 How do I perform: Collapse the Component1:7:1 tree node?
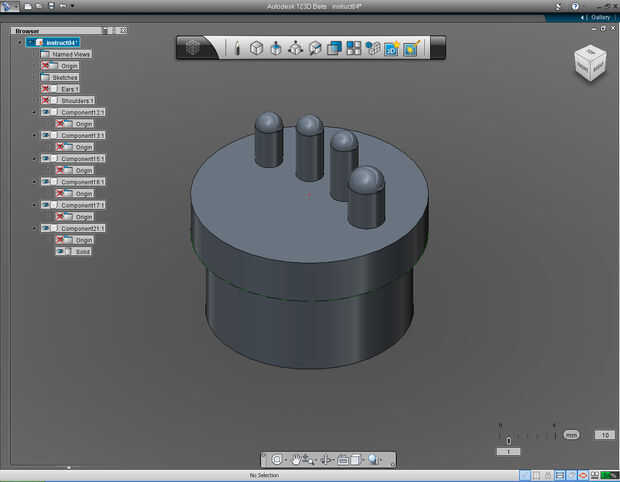point(34,205)
